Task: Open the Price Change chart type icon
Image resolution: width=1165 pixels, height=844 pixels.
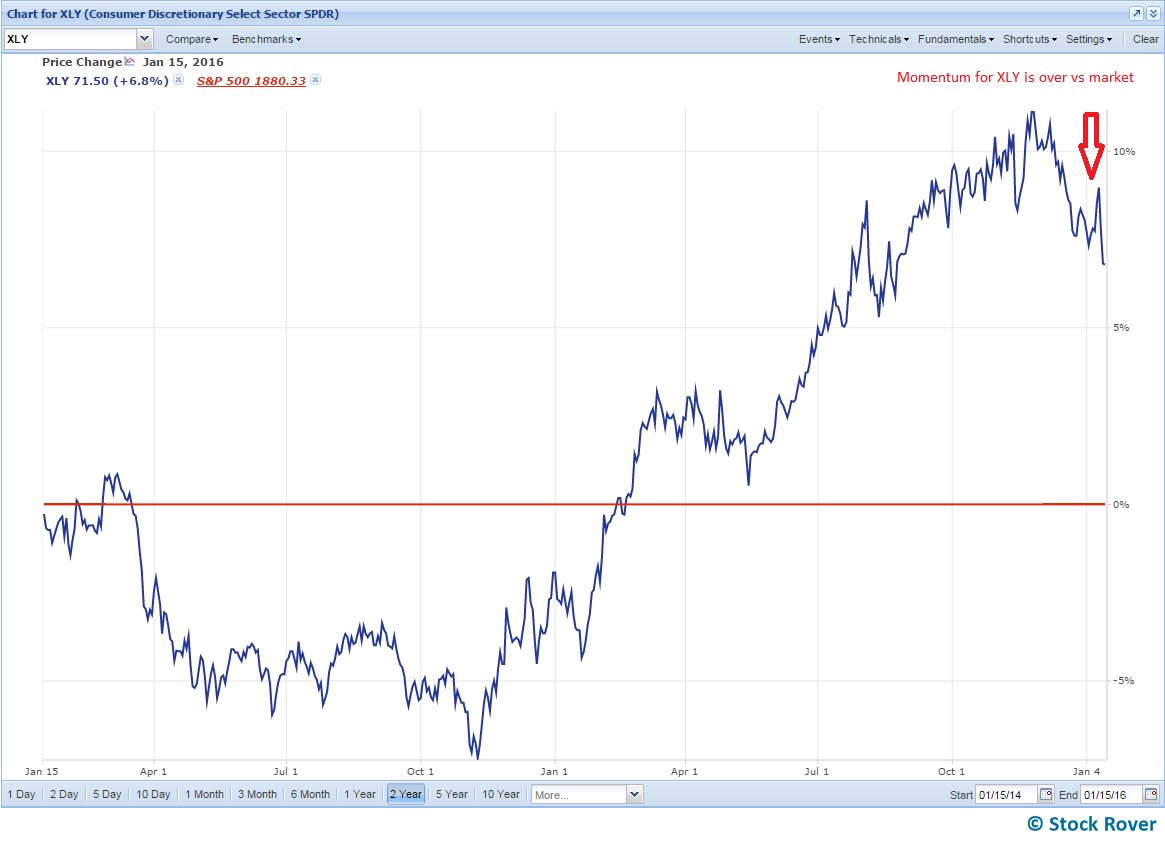Action: pos(130,62)
